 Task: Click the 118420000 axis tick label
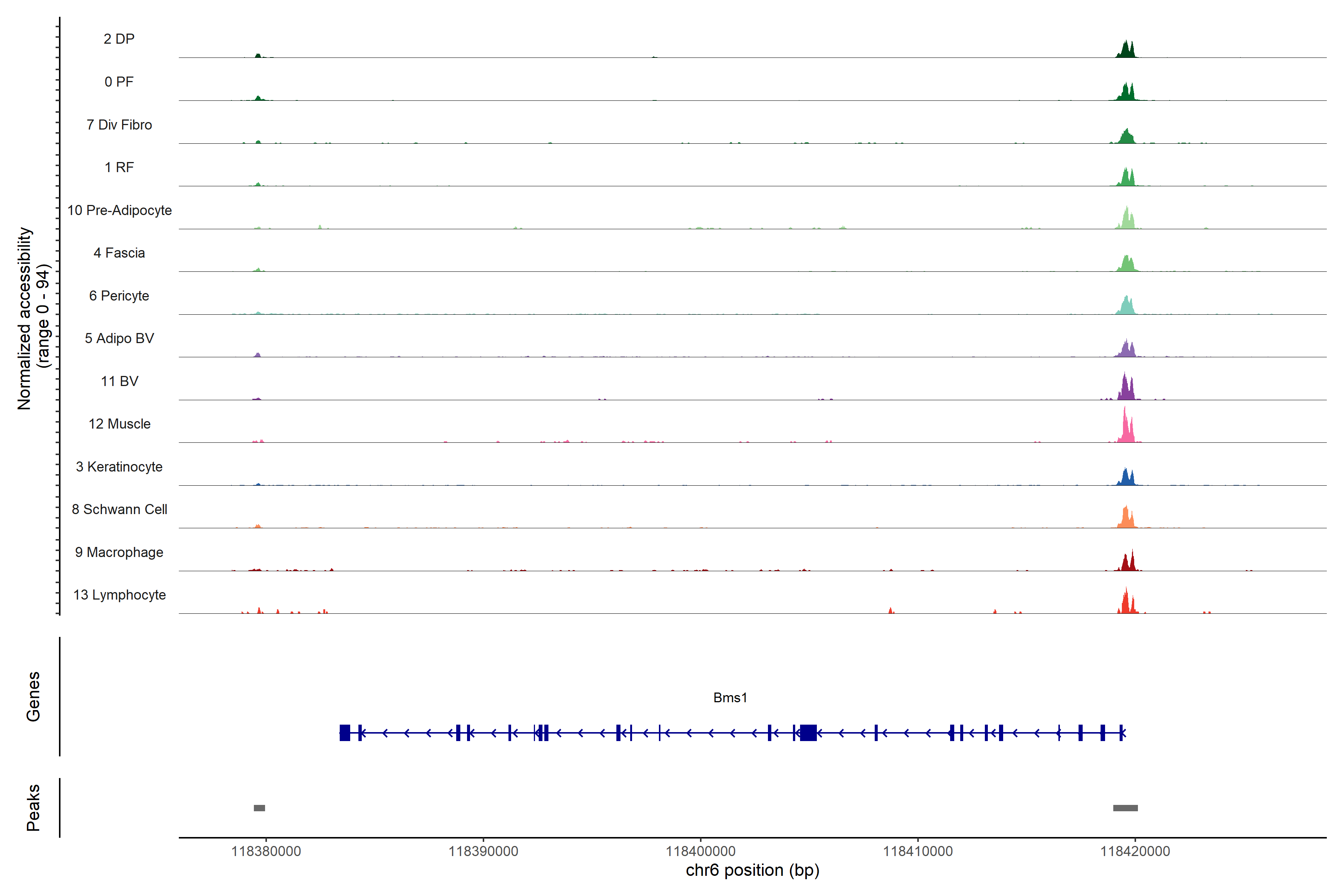(x=1135, y=851)
